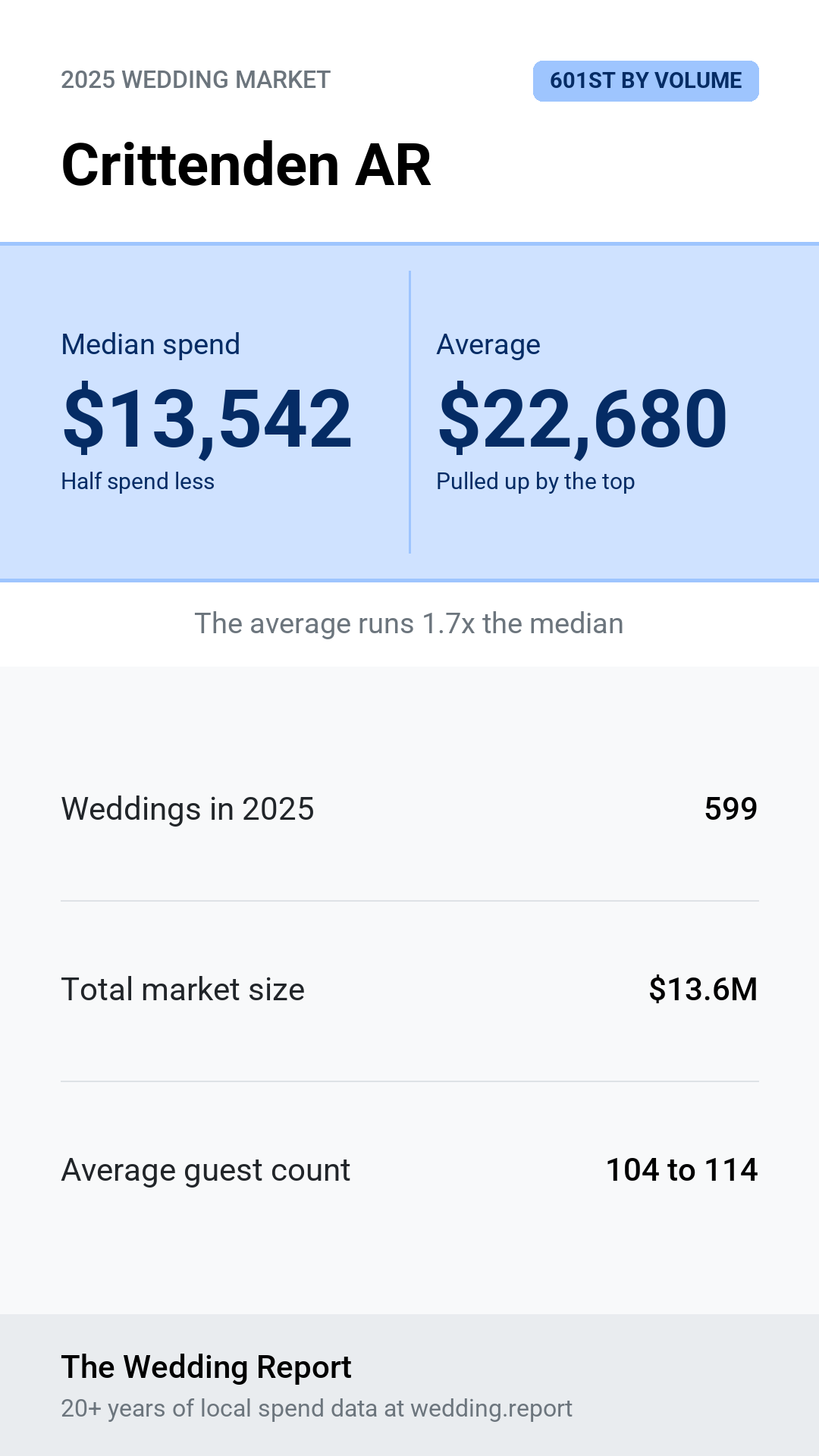This screenshot has width=819, height=1456.
Task: Follow the wedding.report footer link text
Action: tap(491, 1408)
